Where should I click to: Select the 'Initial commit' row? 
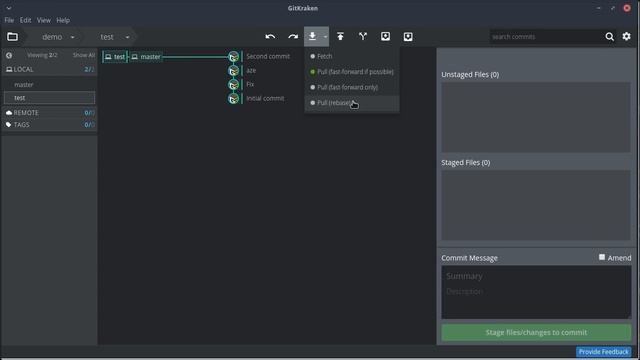point(265,98)
